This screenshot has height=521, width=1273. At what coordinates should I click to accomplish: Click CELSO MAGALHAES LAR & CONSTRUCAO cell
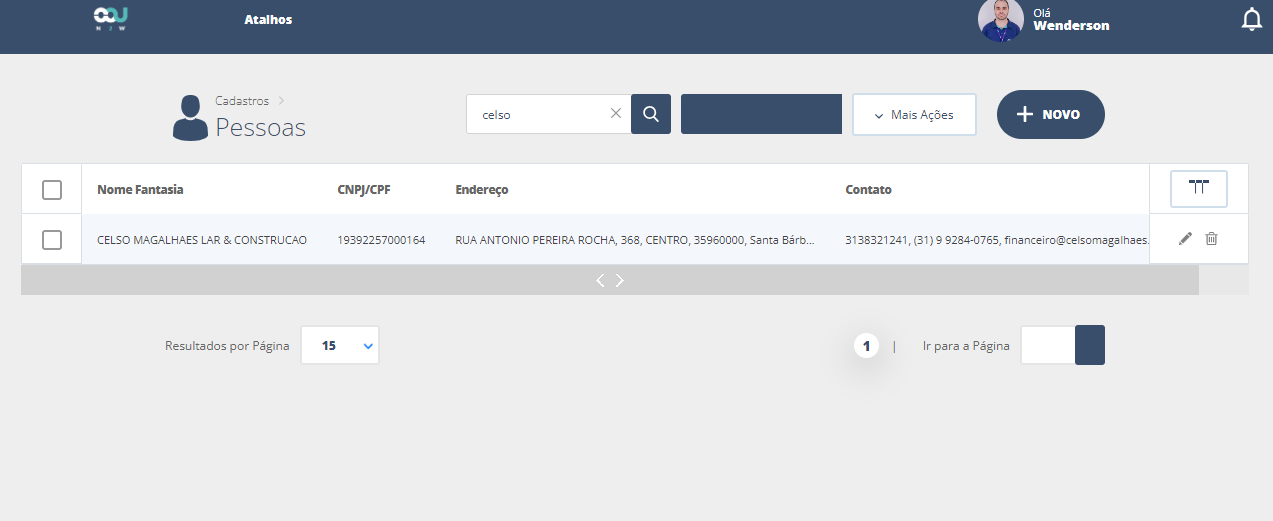pos(202,240)
